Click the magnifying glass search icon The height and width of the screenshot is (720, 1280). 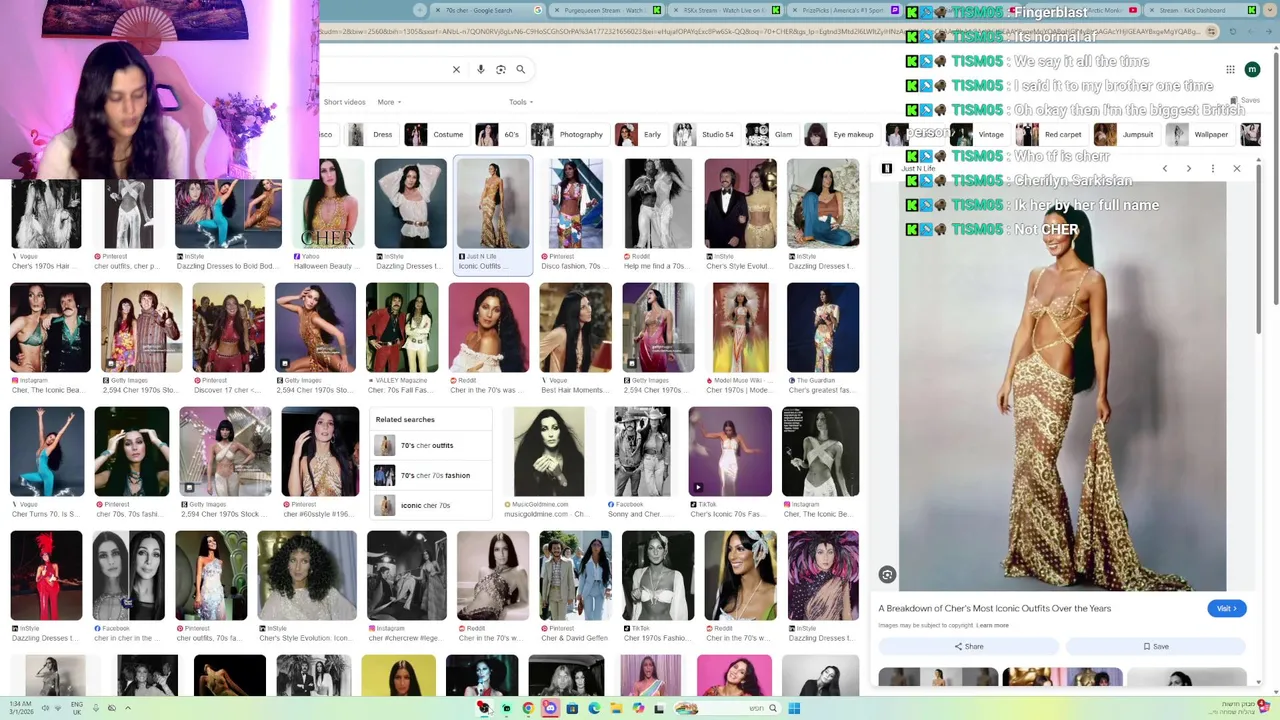click(520, 69)
